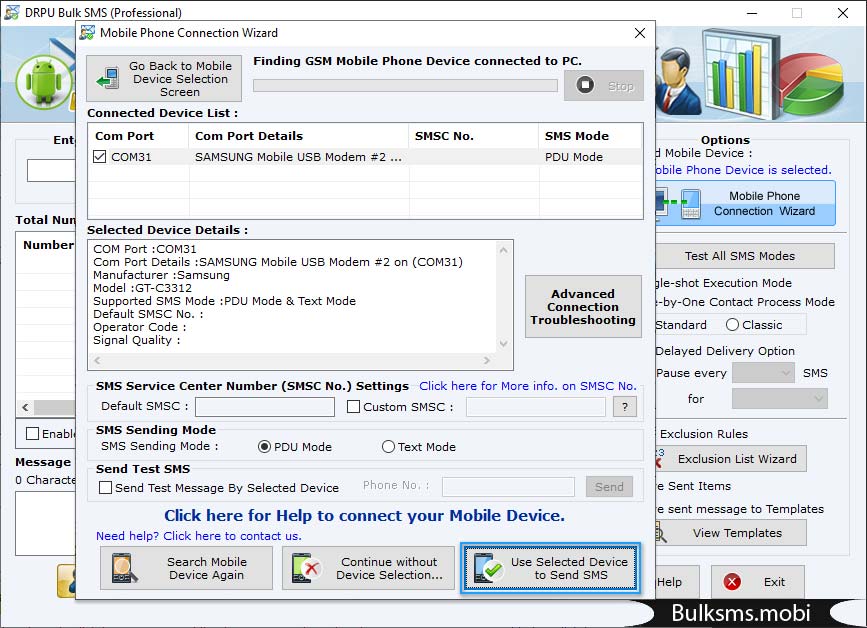Viewport: 867px width, 628px height.
Task: Click the magnifier phone icon on Search button
Action: click(123, 568)
